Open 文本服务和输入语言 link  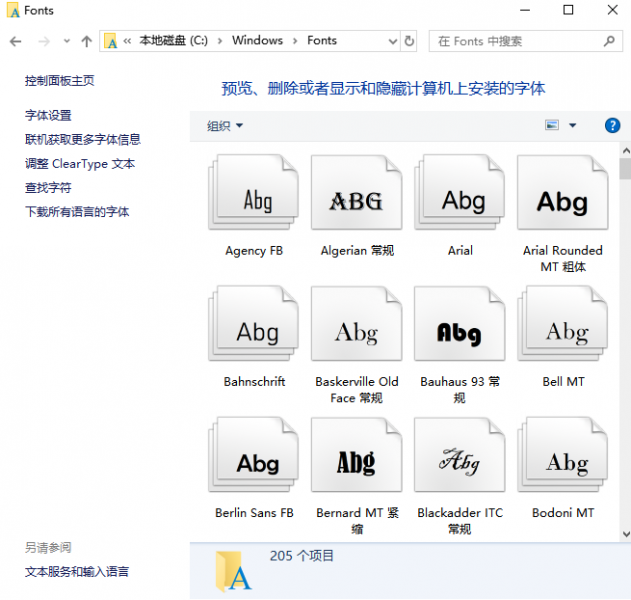(77, 572)
